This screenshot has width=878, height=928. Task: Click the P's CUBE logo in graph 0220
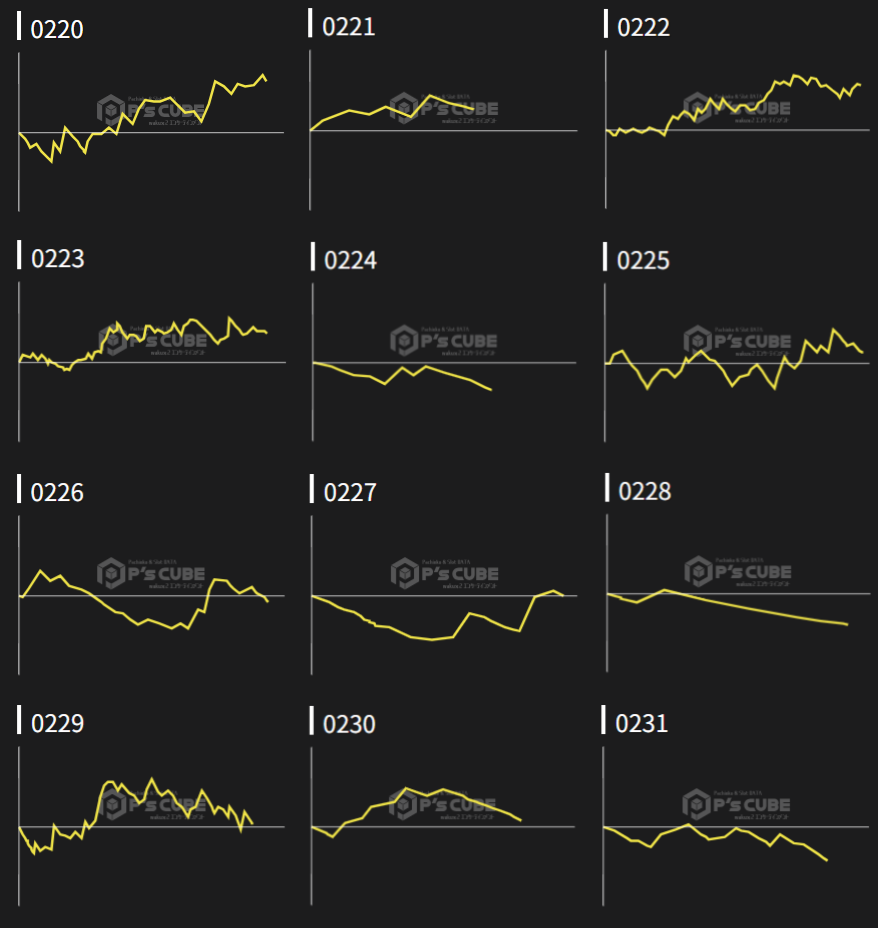tap(150, 110)
